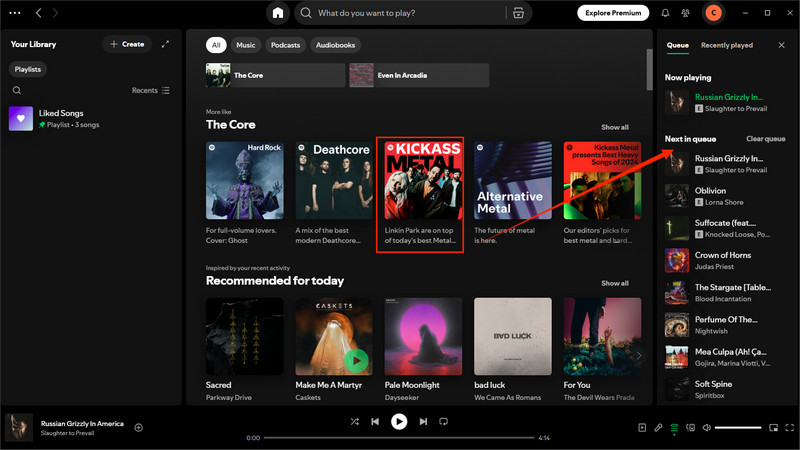
Task: Select Soft Spine by Spiritbox in queue
Action: [x=726, y=389]
